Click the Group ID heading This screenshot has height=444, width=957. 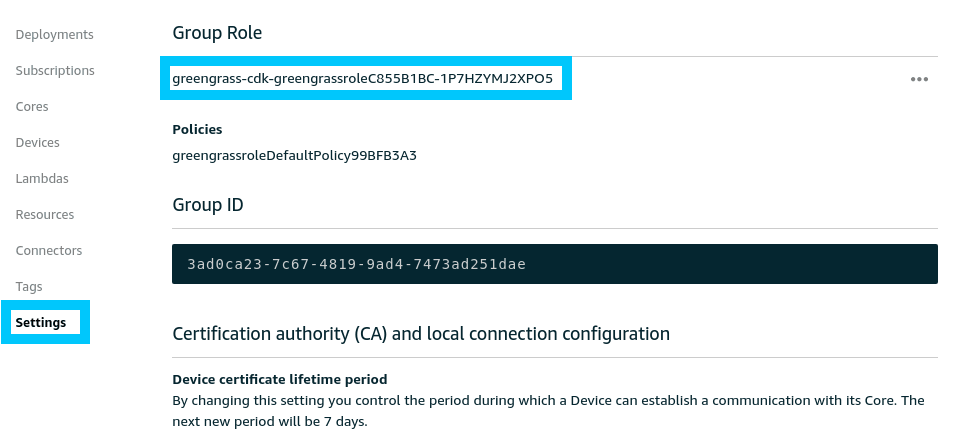(208, 205)
